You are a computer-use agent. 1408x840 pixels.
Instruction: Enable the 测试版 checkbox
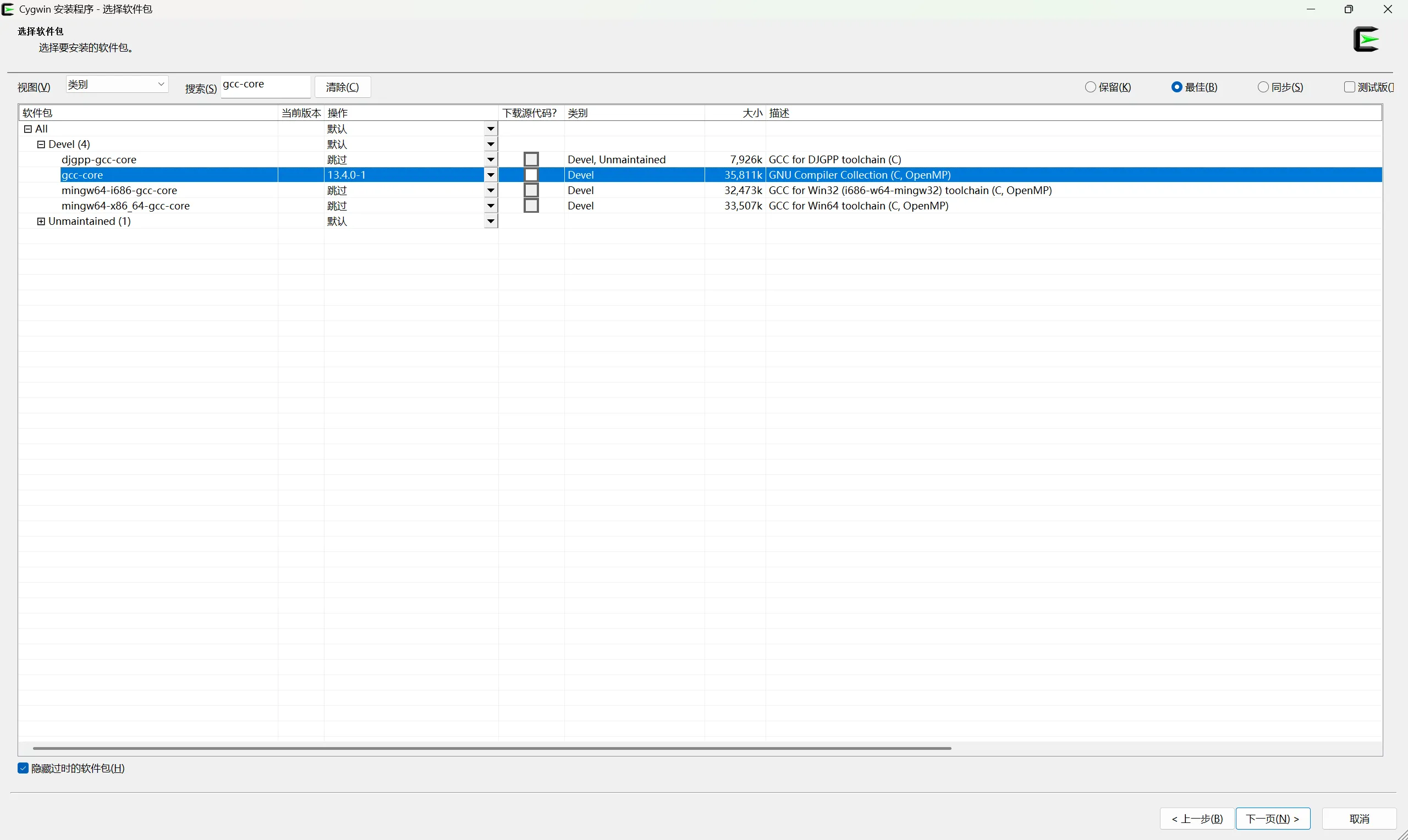click(x=1350, y=87)
